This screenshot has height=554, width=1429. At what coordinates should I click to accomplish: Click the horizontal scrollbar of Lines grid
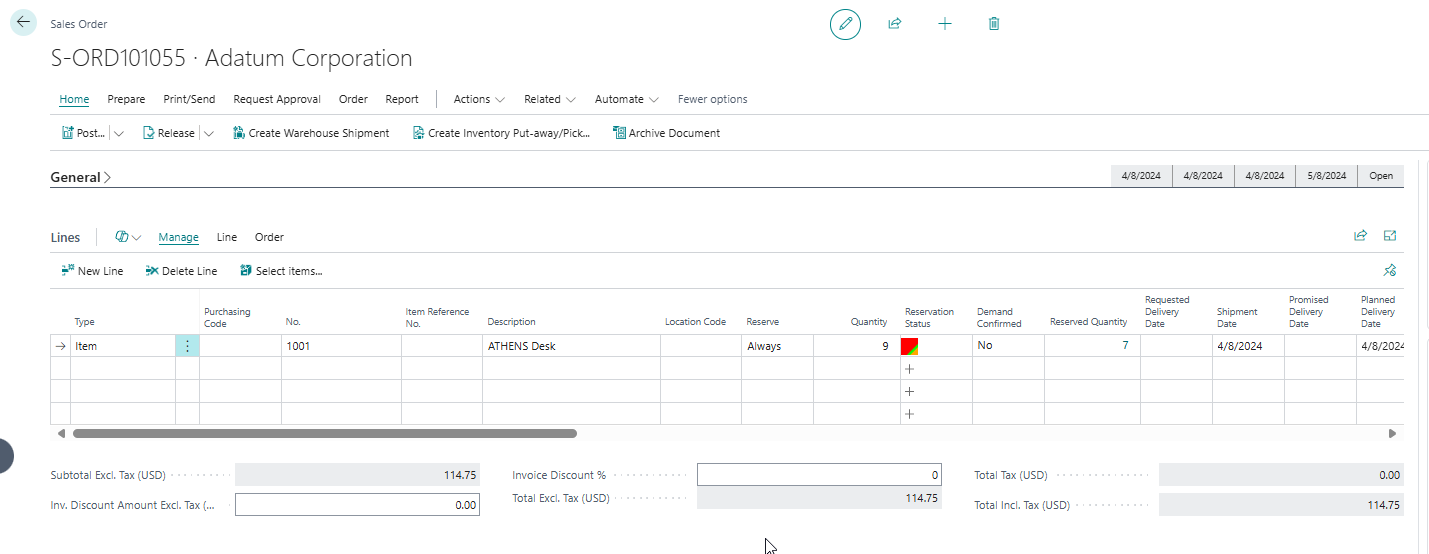coord(325,434)
